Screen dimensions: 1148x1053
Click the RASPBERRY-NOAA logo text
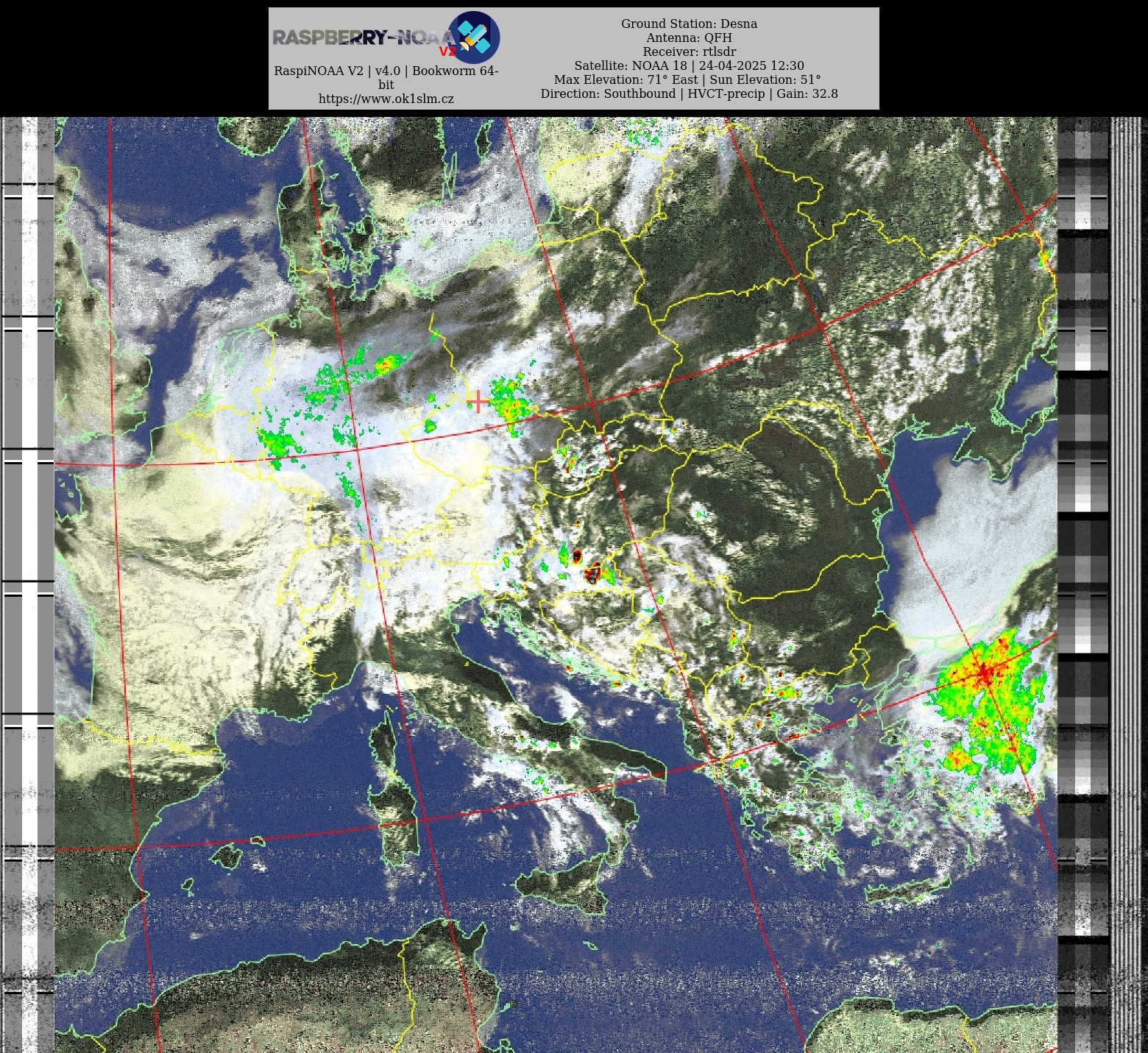364,38
